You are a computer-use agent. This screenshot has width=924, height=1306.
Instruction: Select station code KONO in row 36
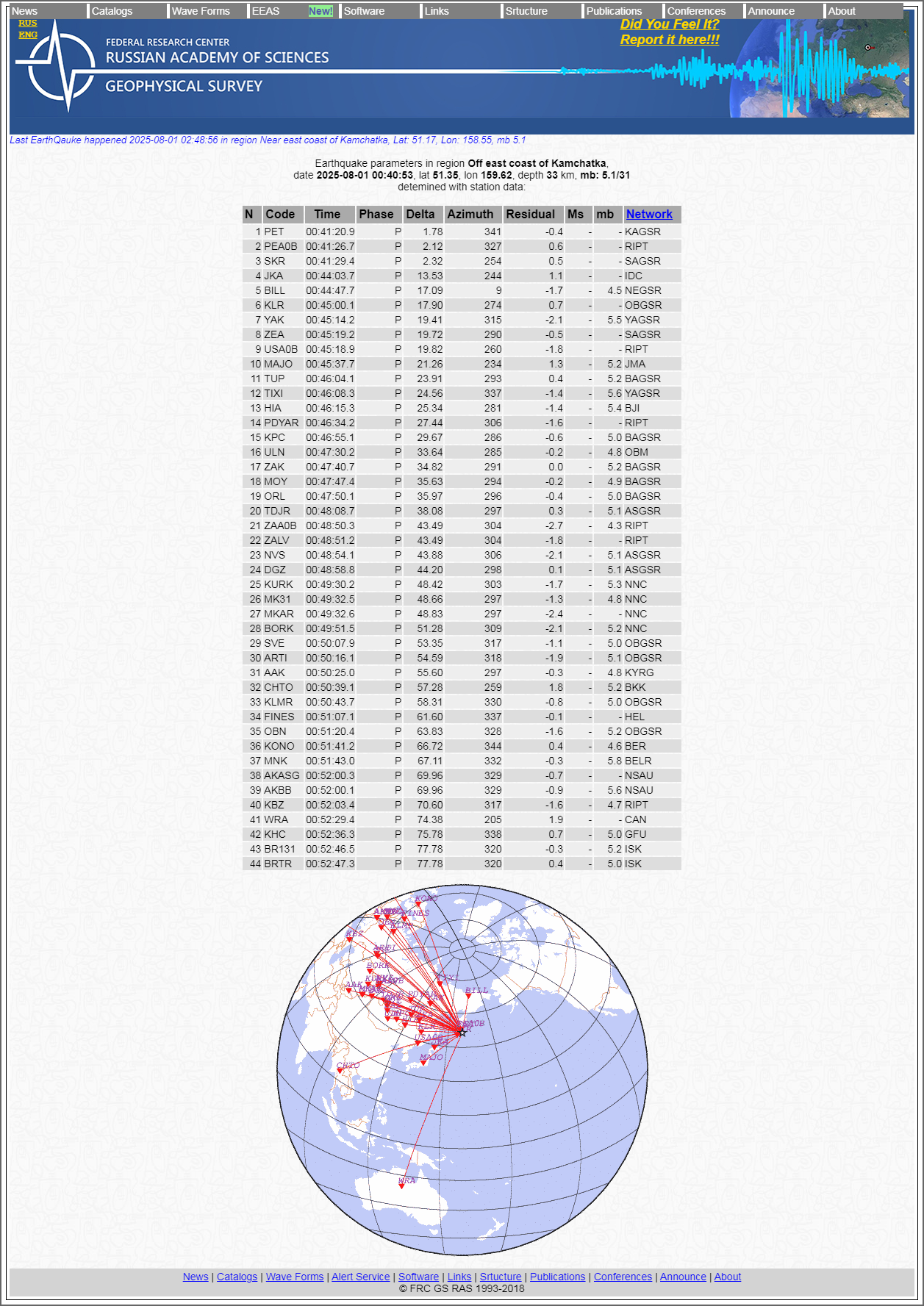point(279,746)
